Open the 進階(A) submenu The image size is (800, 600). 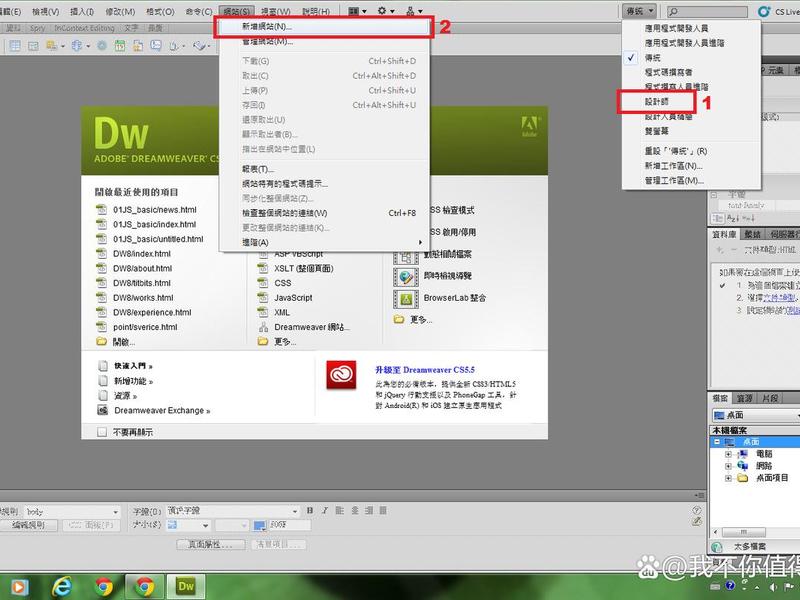pyautogui.click(x=324, y=242)
